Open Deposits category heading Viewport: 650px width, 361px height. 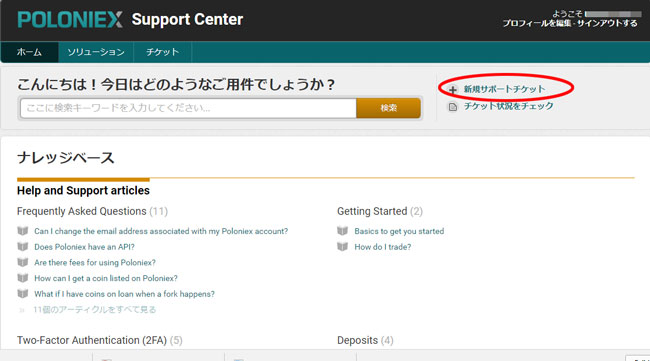click(x=357, y=340)
